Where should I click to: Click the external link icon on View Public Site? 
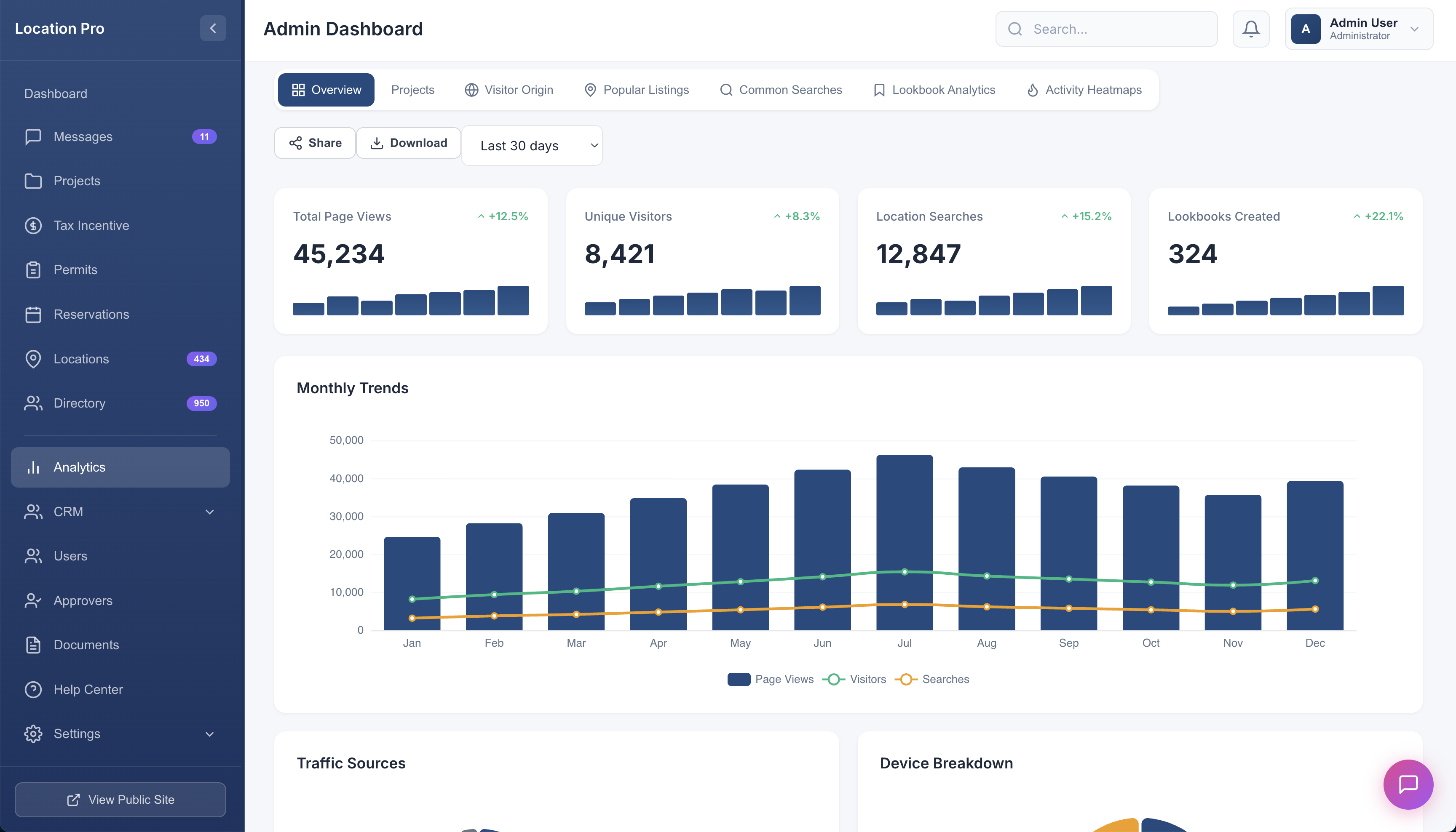point(73,800)
